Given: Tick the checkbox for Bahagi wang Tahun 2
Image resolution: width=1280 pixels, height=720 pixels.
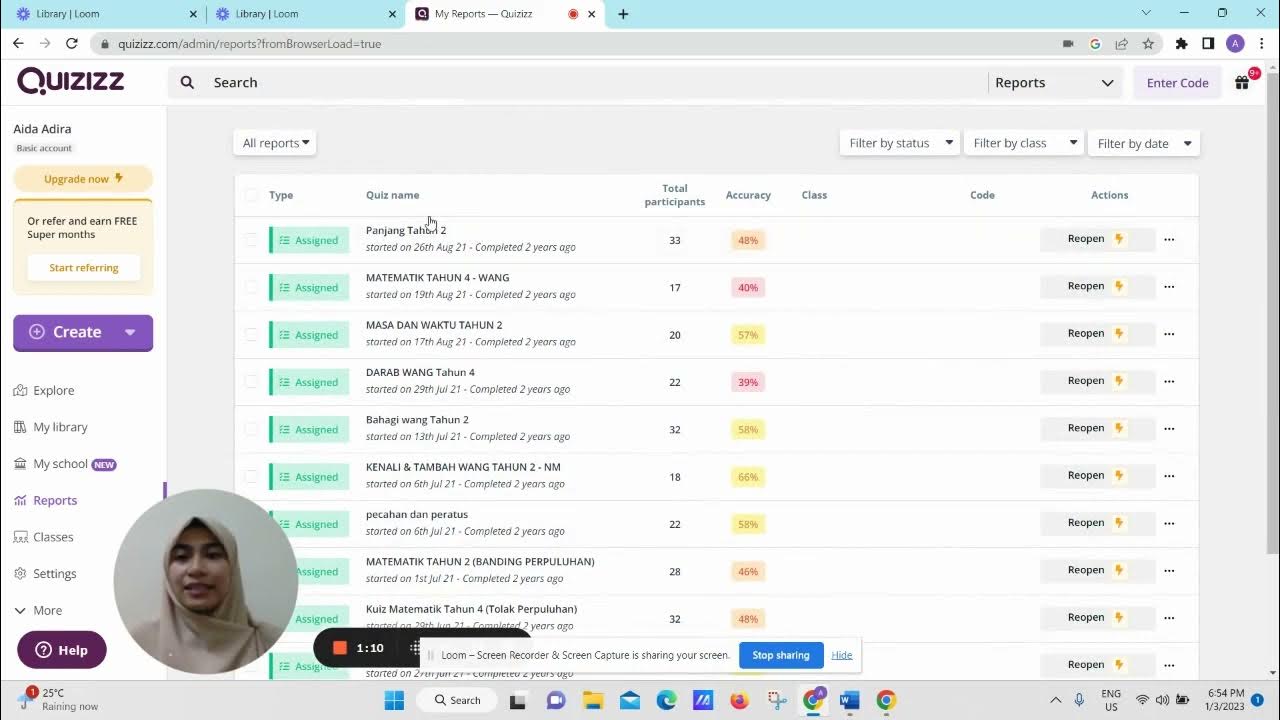Looking at the screenshot, I should pyautogui.click(x=251, y=429).
